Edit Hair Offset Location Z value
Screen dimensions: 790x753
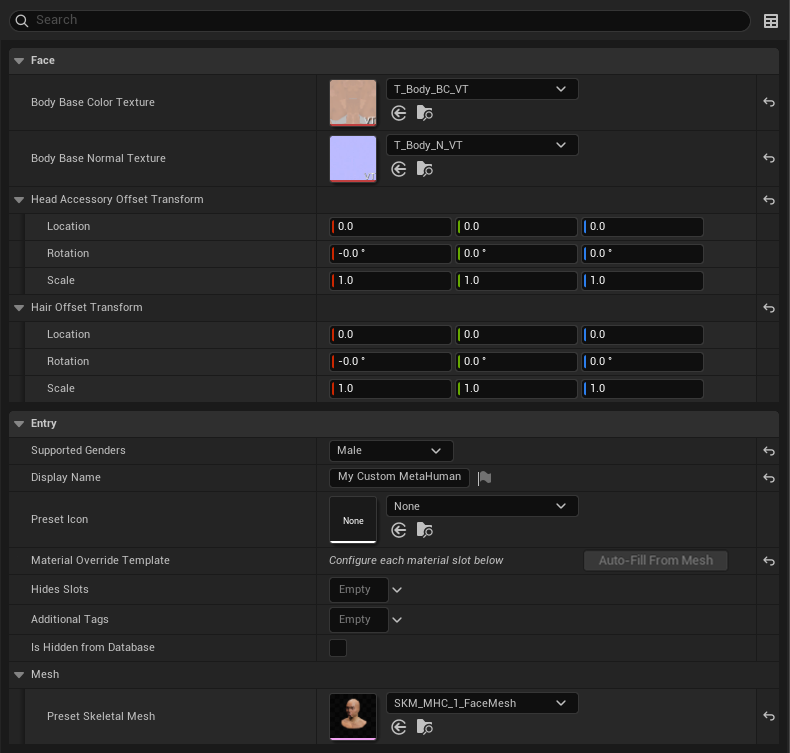tap(642, 334)
